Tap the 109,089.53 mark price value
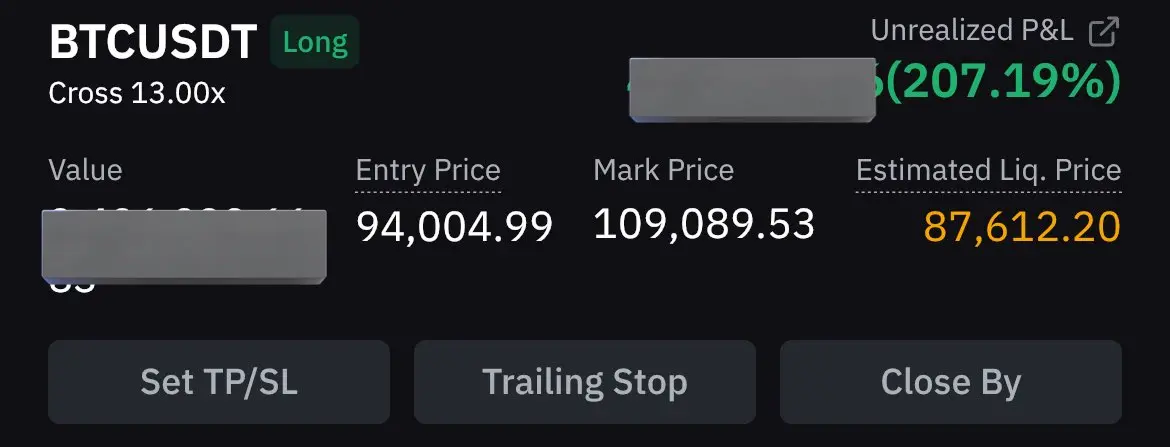The height and width of the screenshot is (447, 1170). [704, 225]
